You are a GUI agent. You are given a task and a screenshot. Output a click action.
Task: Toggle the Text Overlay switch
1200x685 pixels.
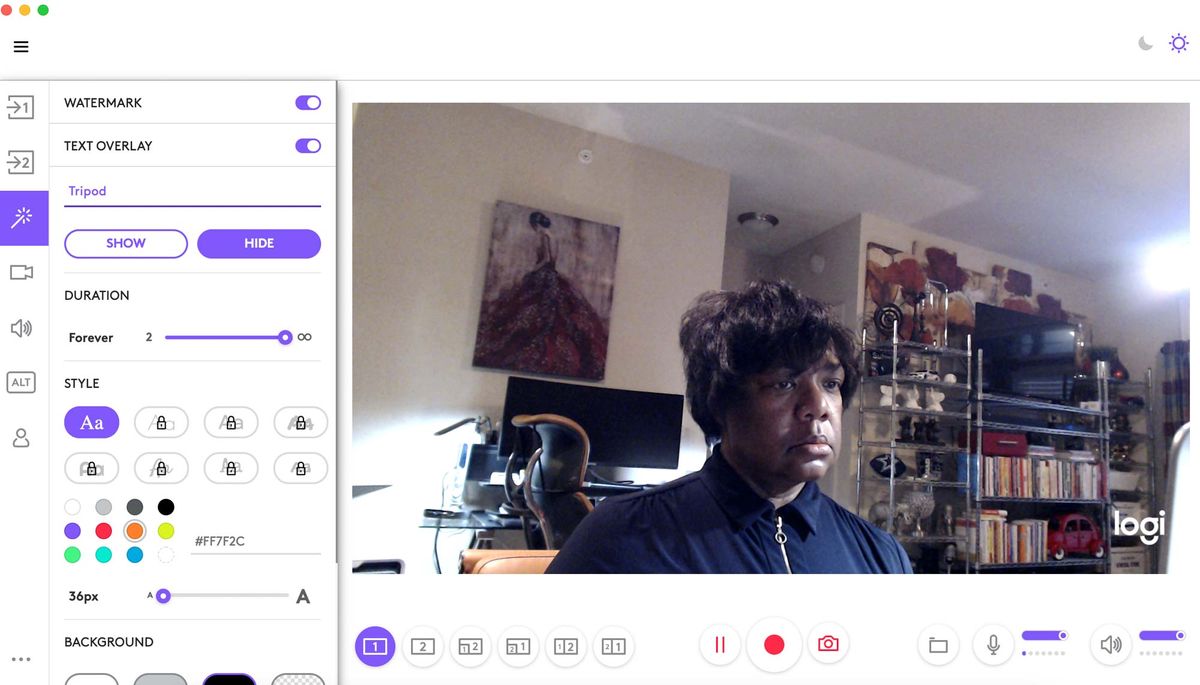click(x=308, y=146)
